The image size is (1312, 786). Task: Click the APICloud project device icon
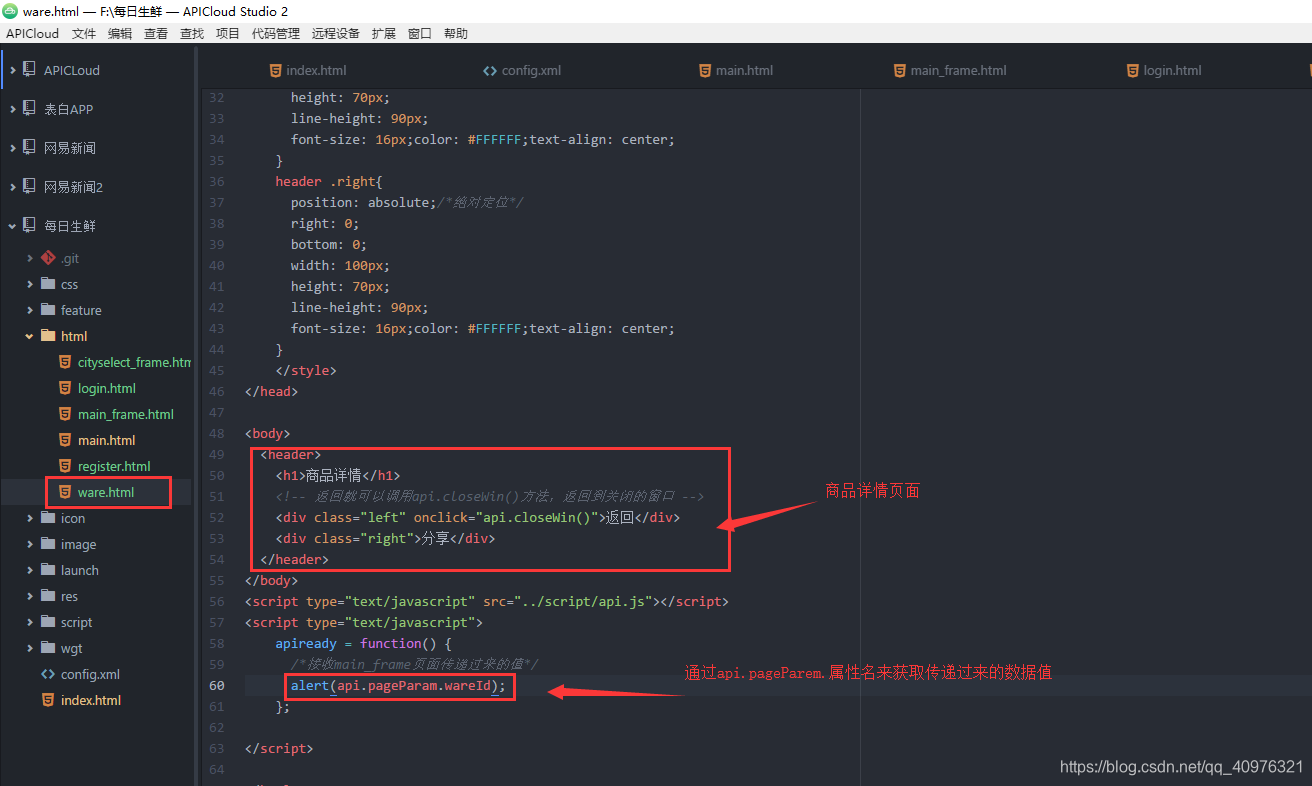click(x=30, y=70)
